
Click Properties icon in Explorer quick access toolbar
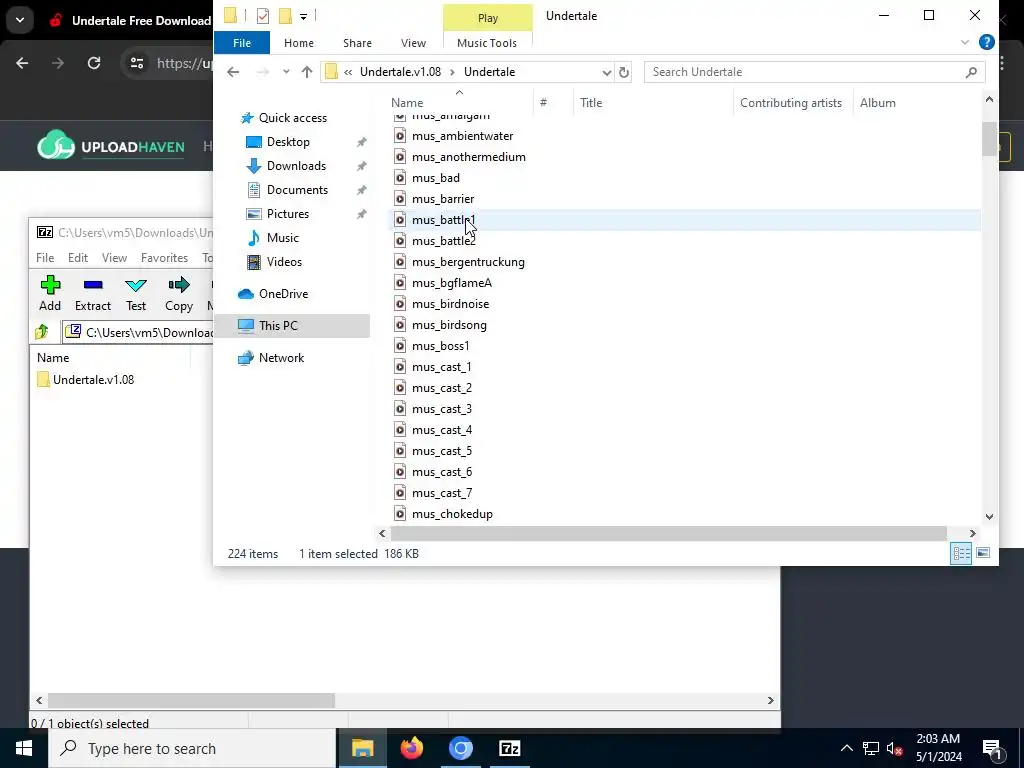tap(263, 15)
